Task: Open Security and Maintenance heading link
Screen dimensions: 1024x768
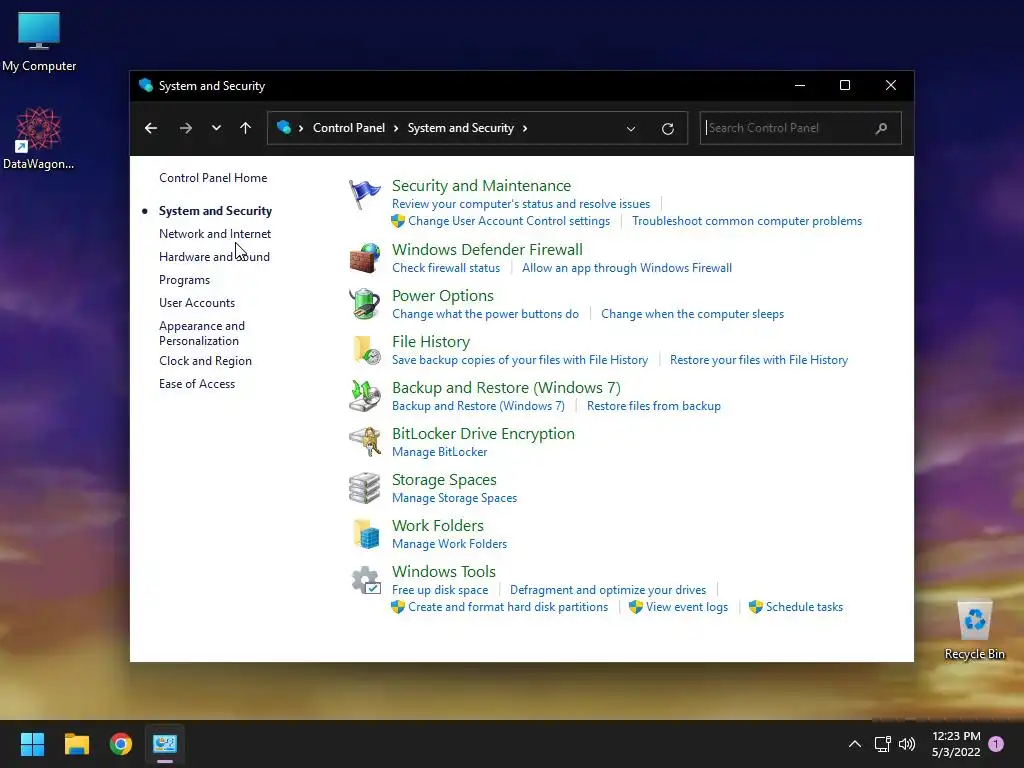Action: coord(481,185)
